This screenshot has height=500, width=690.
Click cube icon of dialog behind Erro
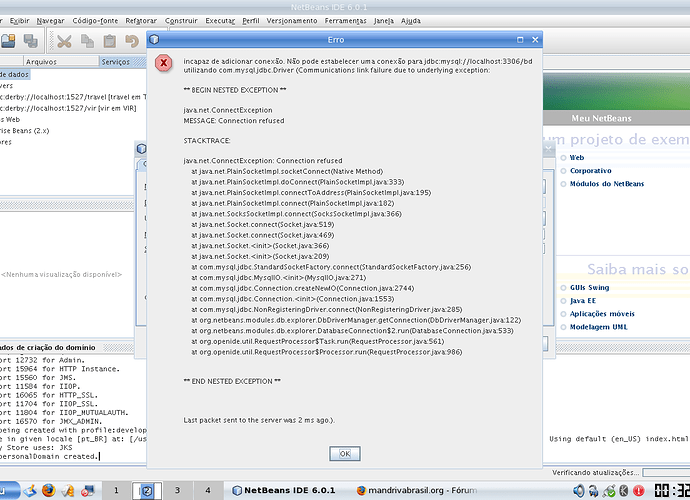point(141,149)
